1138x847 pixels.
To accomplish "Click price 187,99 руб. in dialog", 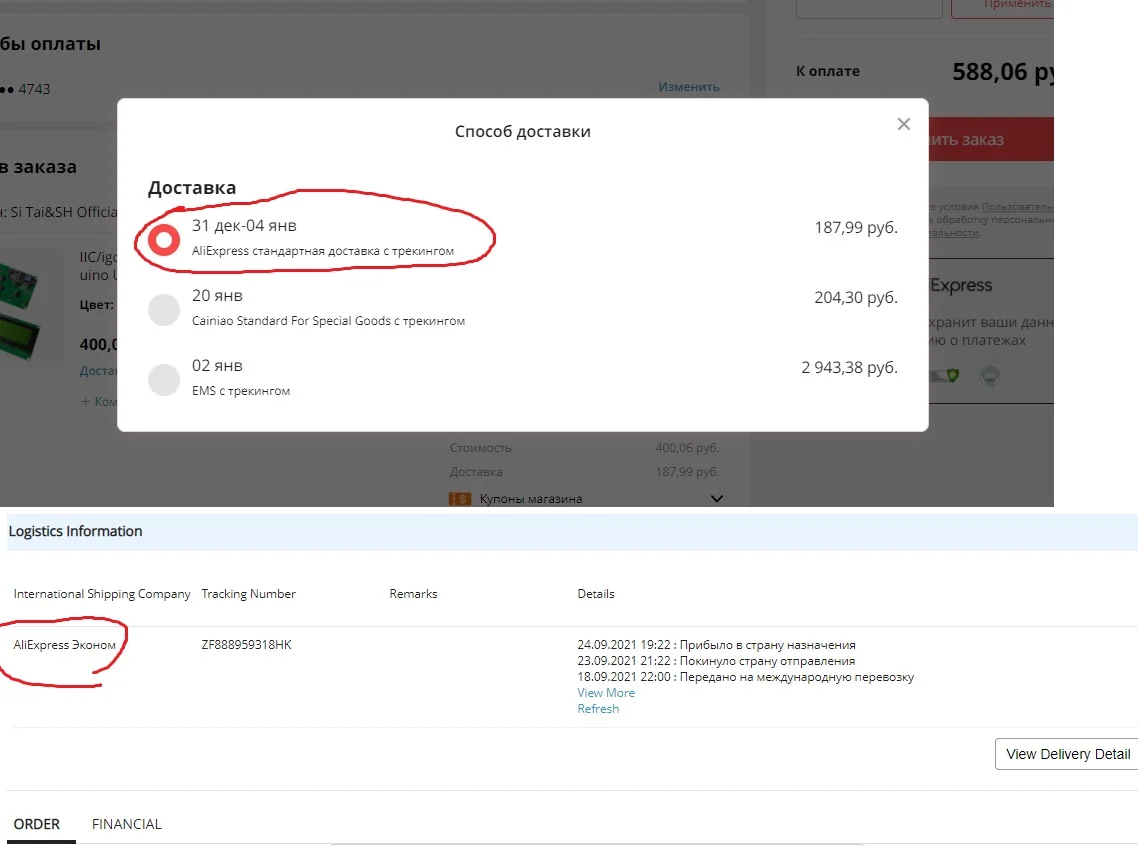I will pos(856,227).
